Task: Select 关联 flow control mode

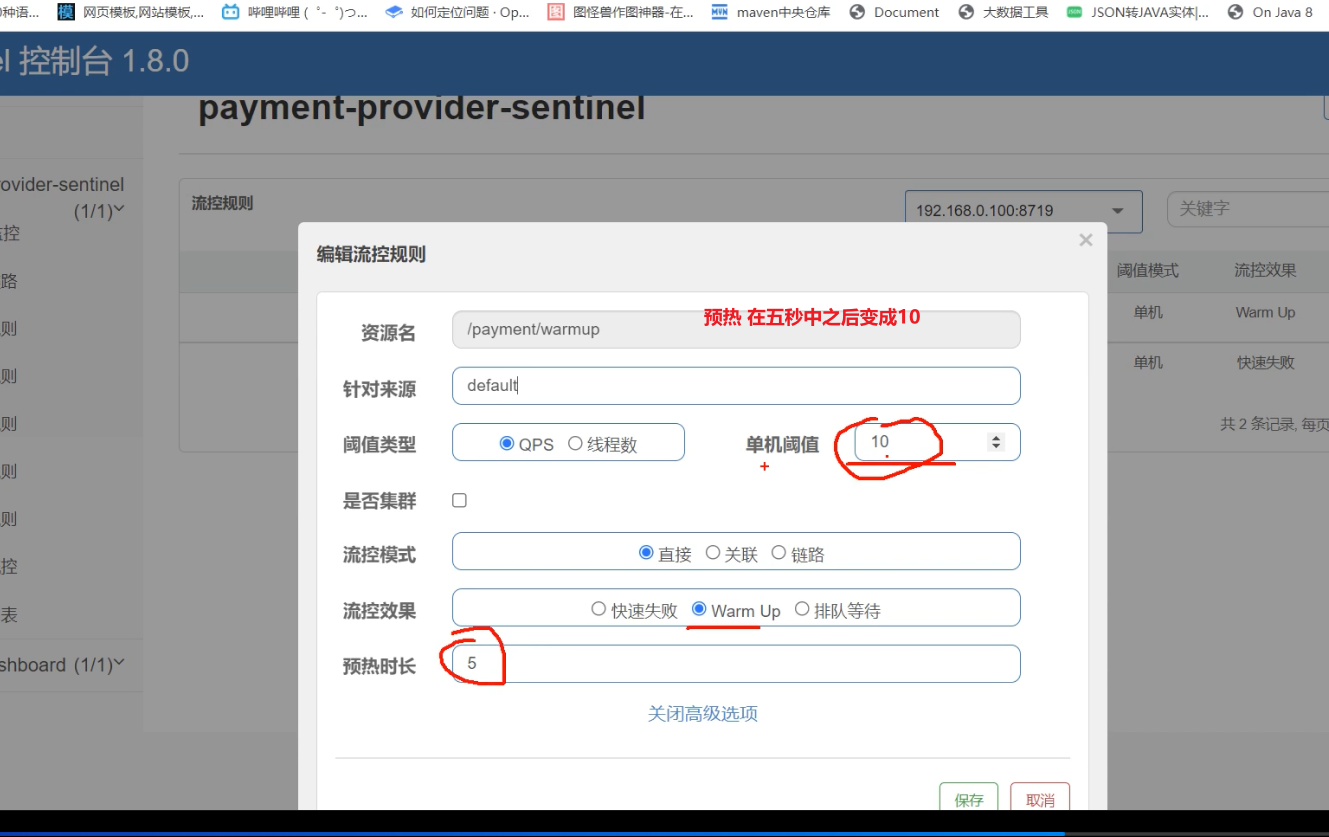Action: 713,552
